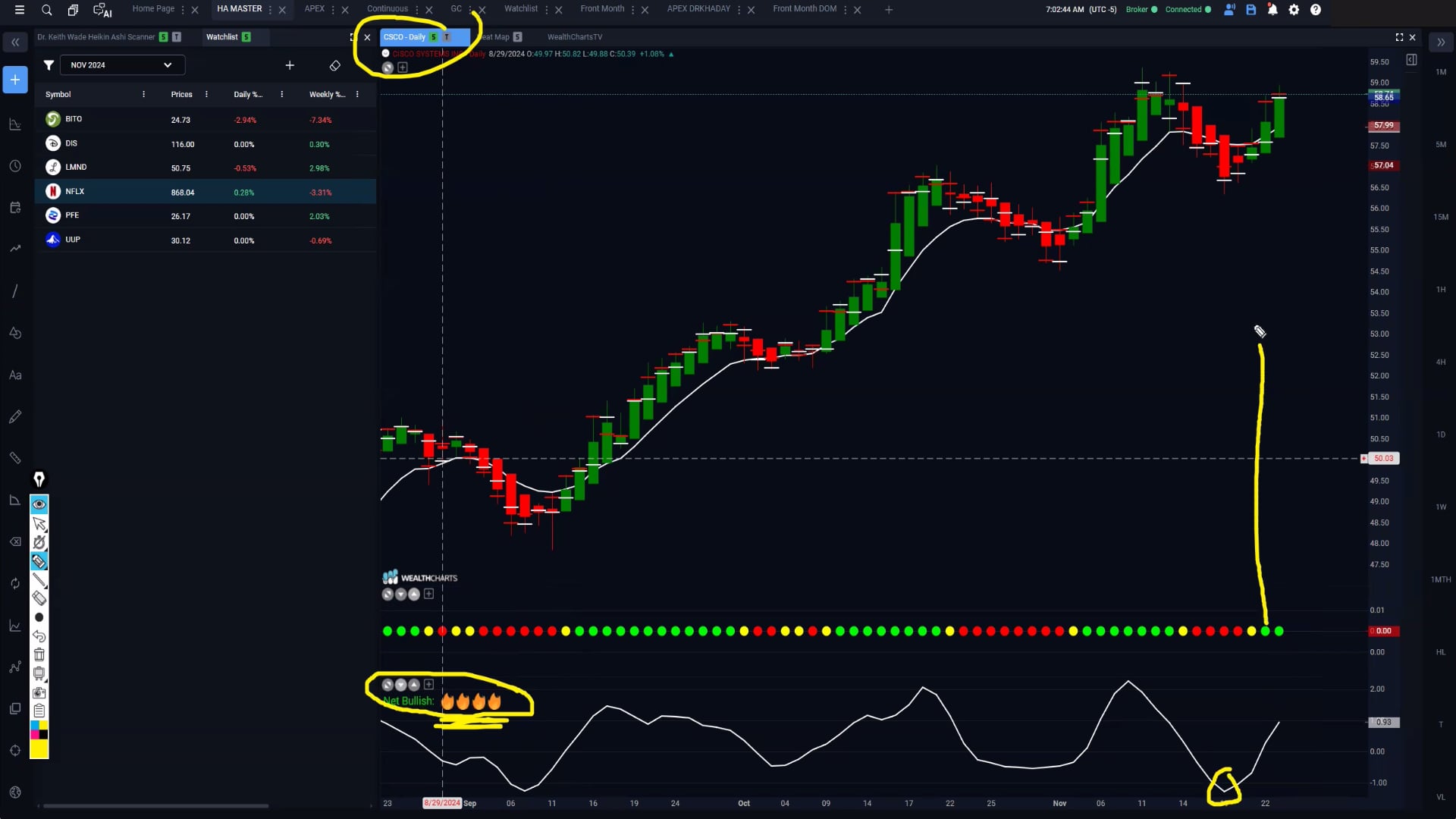The image size is (1456, 819).
Task: Click the camera screenshot icon
Action: [x=39, y=692]
